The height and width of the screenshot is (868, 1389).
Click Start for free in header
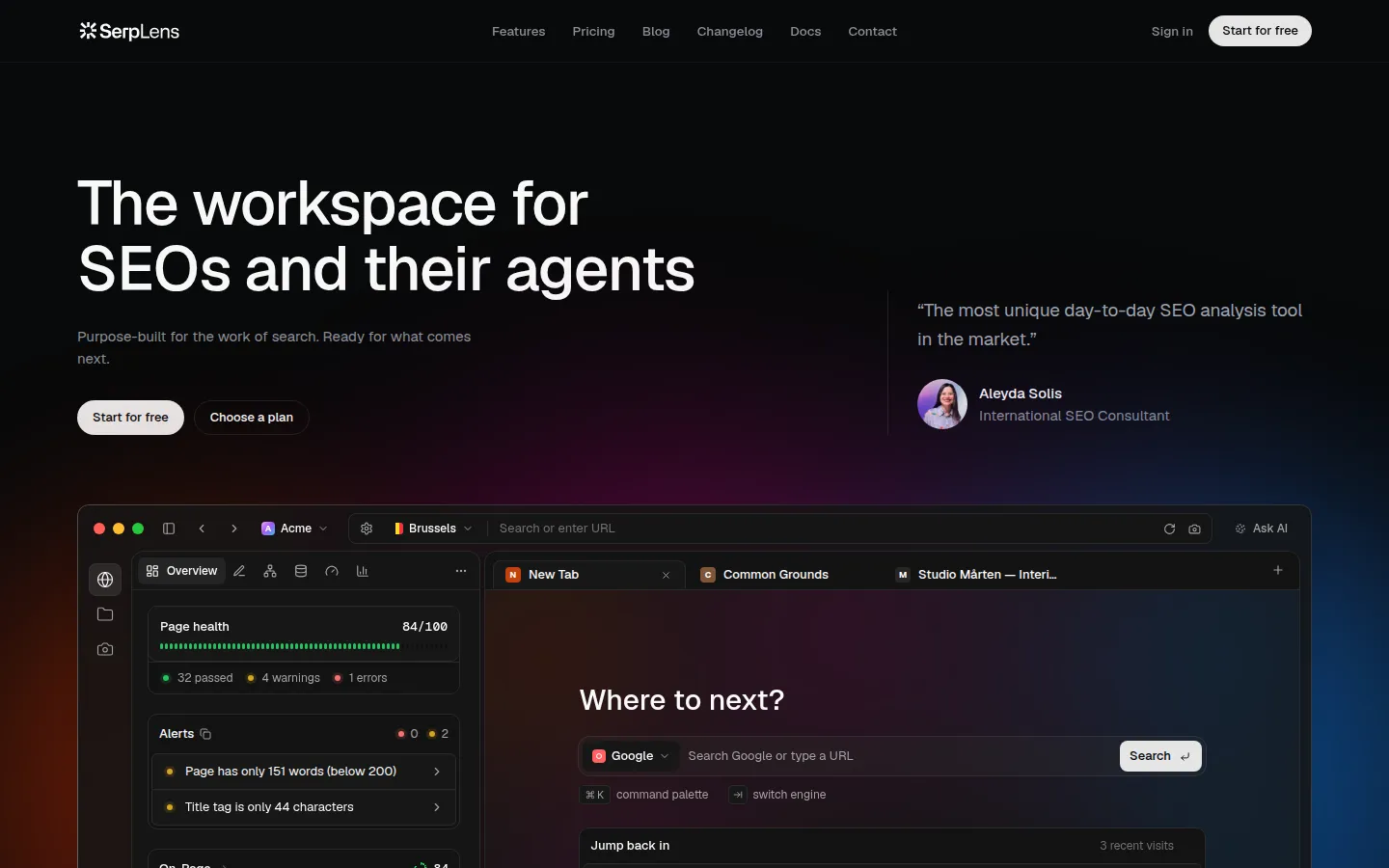click(1260, 31)
